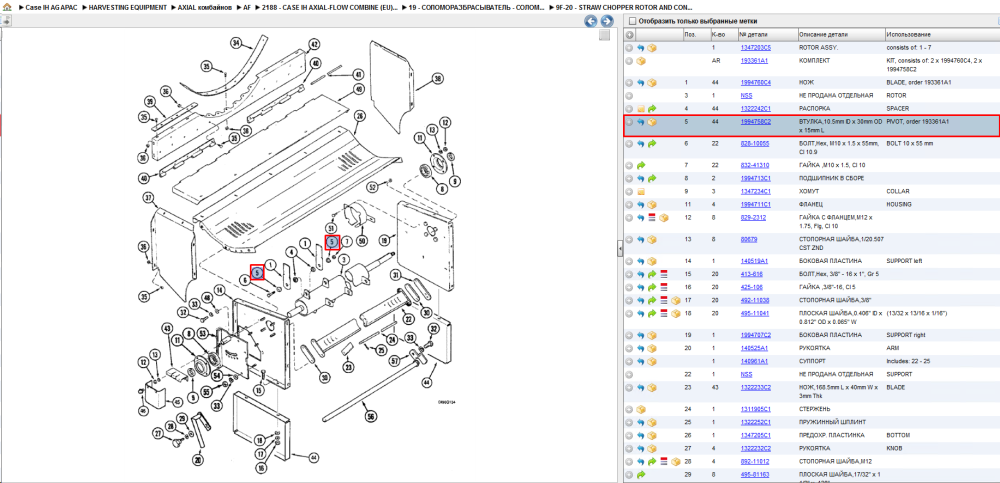Image resolution: width=1000 pixels, height=483 pixels.
Task: Click the 'К-во' column header
Action: (718, 34)
